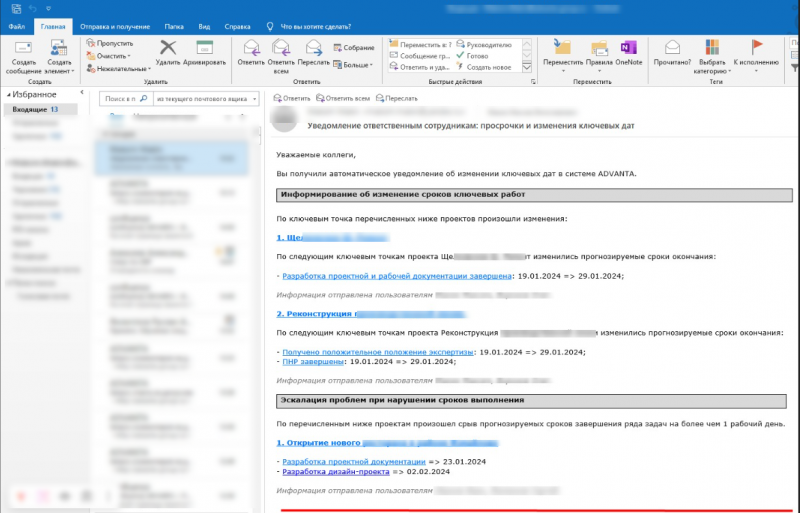Click the mailbox search input field
Viewport: 800px width, 513px height.
click(x=120, y=100)
